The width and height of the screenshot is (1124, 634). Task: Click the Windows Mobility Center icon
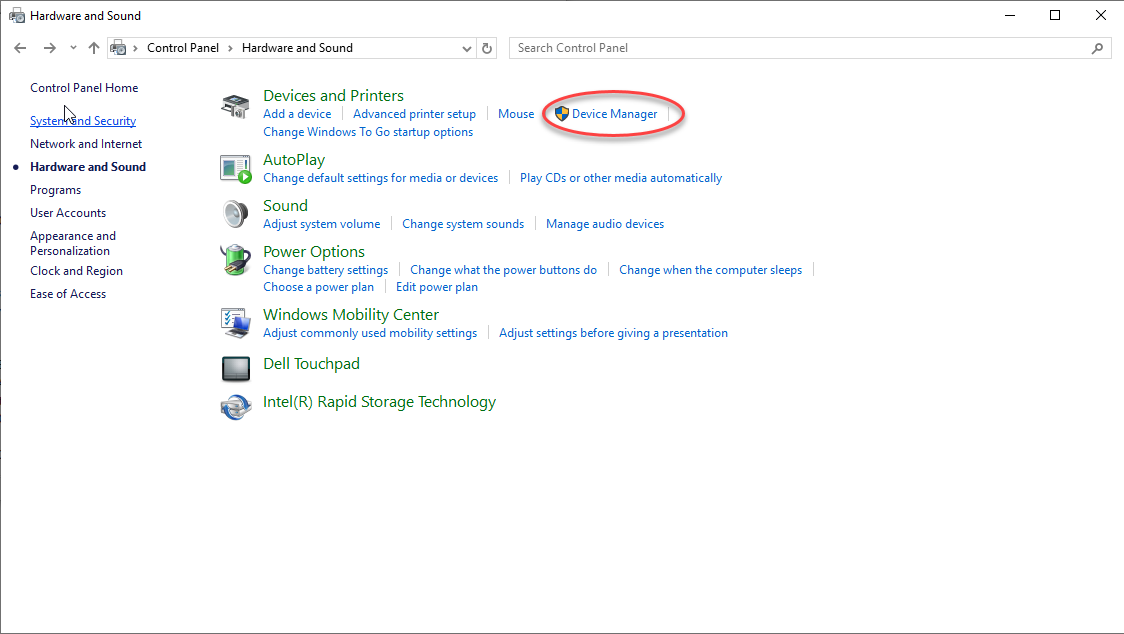tap(235, 323)
